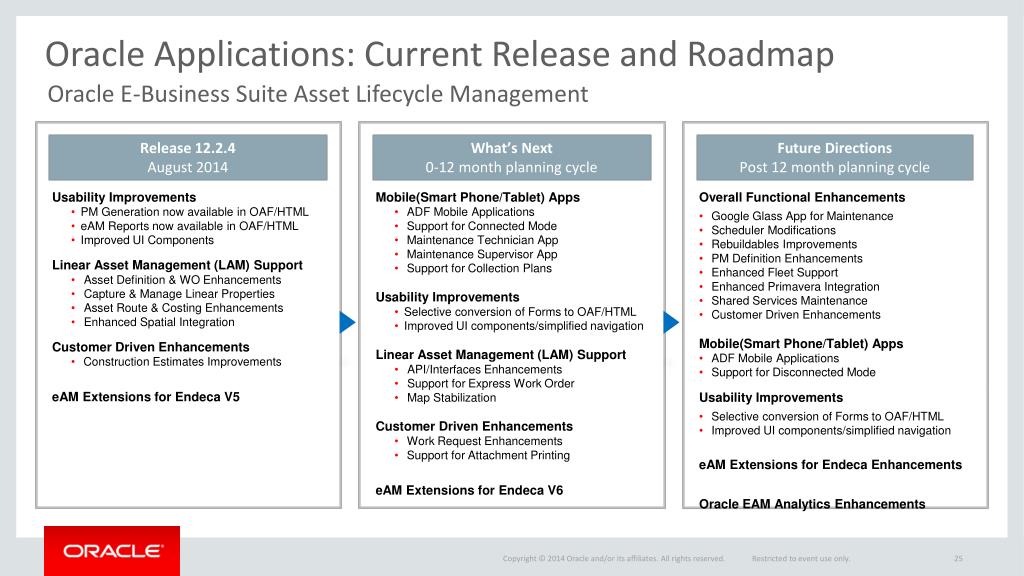
Task: Click 'Post 12 month planning cycle' text
Action: (x=834, y=167)
